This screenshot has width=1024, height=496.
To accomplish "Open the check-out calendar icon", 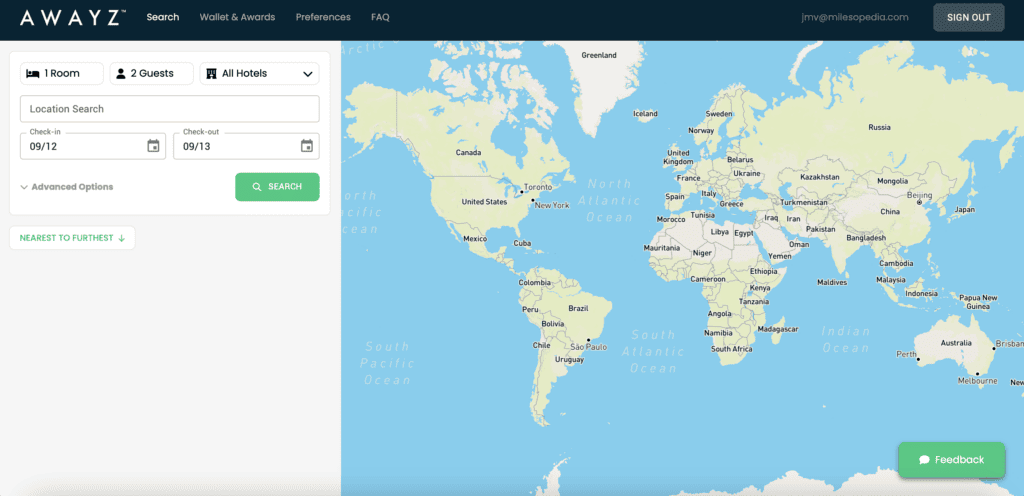I will pyautogui.click(x=307, y=146).
